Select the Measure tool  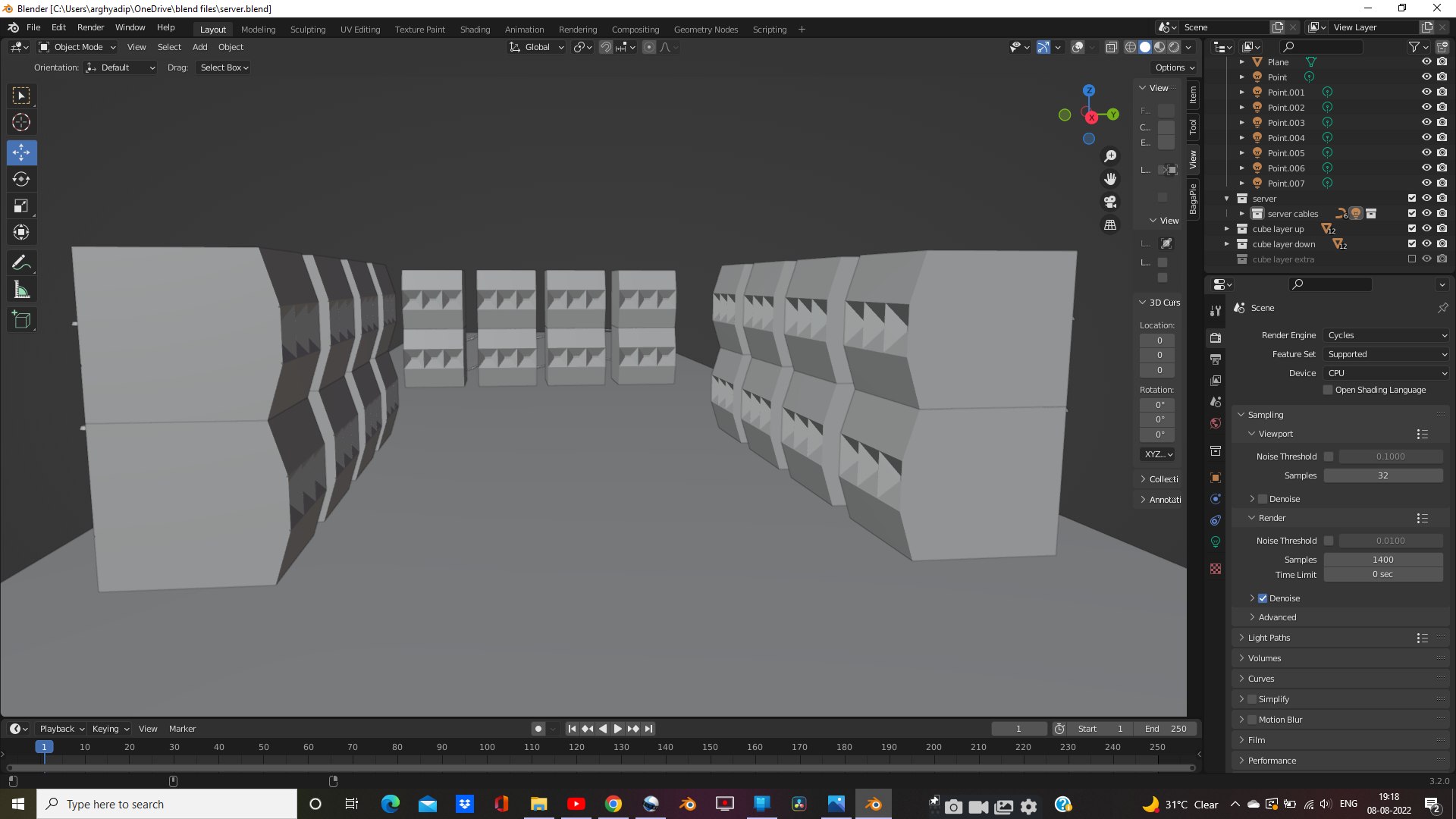21,290
